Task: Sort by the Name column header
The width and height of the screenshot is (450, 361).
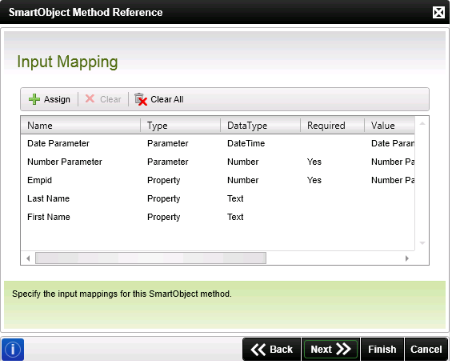Action: pyautogui.click(x=81, y=126)
